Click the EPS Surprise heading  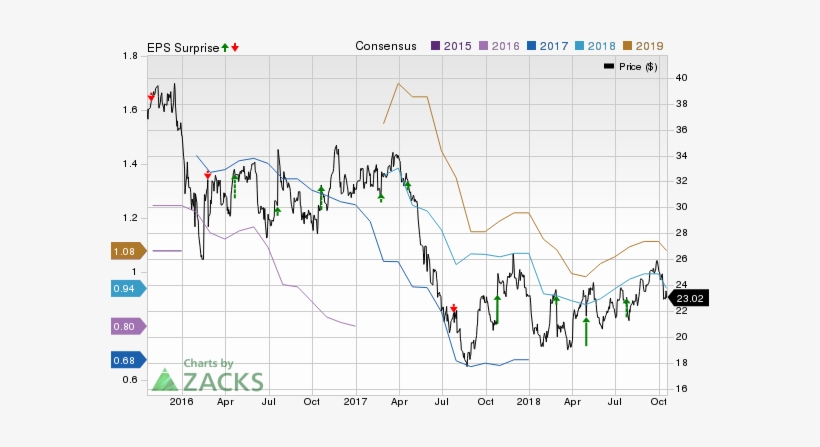(183, 48)
